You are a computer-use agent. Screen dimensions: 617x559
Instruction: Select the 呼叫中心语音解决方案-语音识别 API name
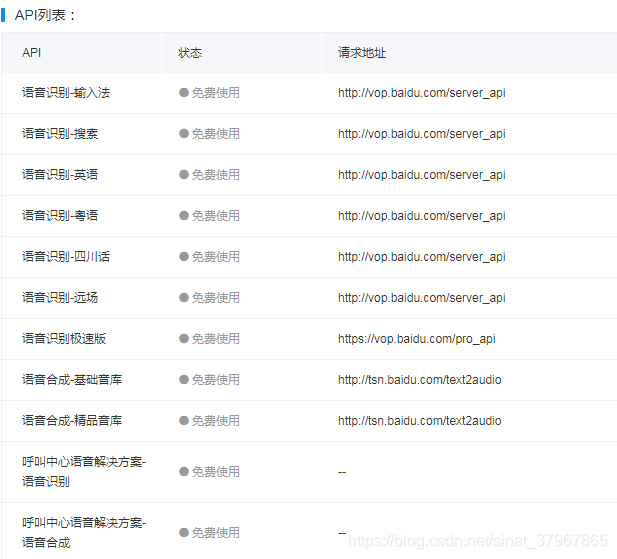pos(84,472)
